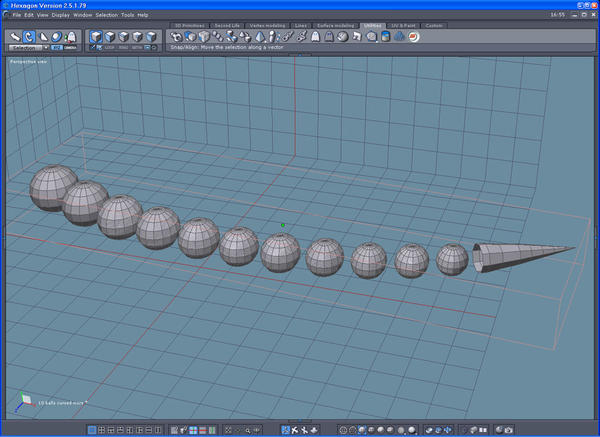Open the File menu
The image size is (600, 437).
tap(17, 15)
